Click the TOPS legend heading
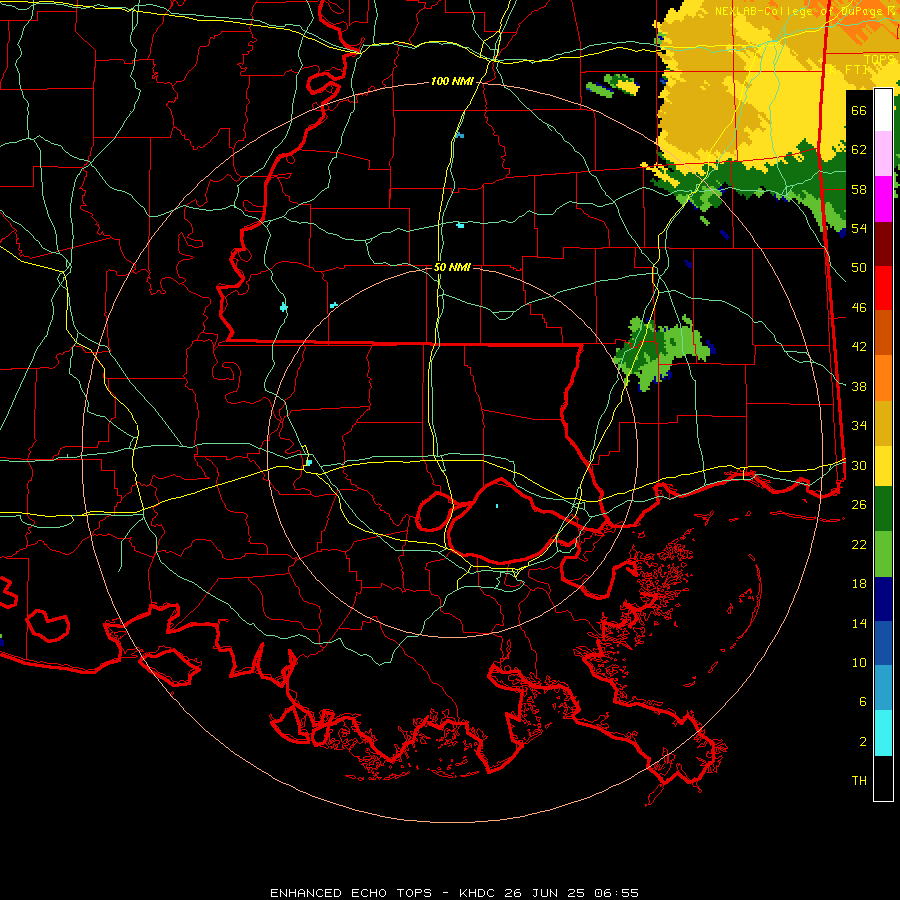The image size is (900, 900). (x=878, y=59)
